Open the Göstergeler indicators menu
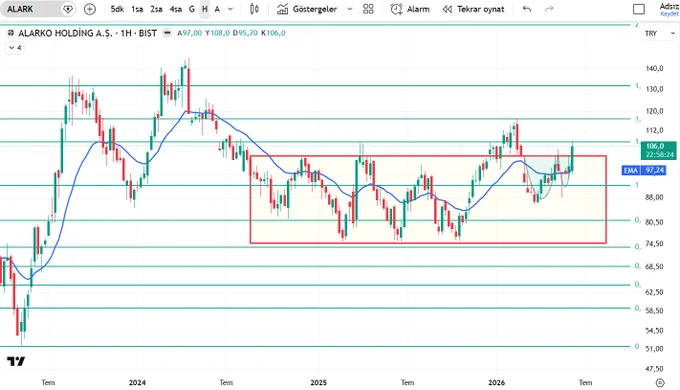 [307, 9]
